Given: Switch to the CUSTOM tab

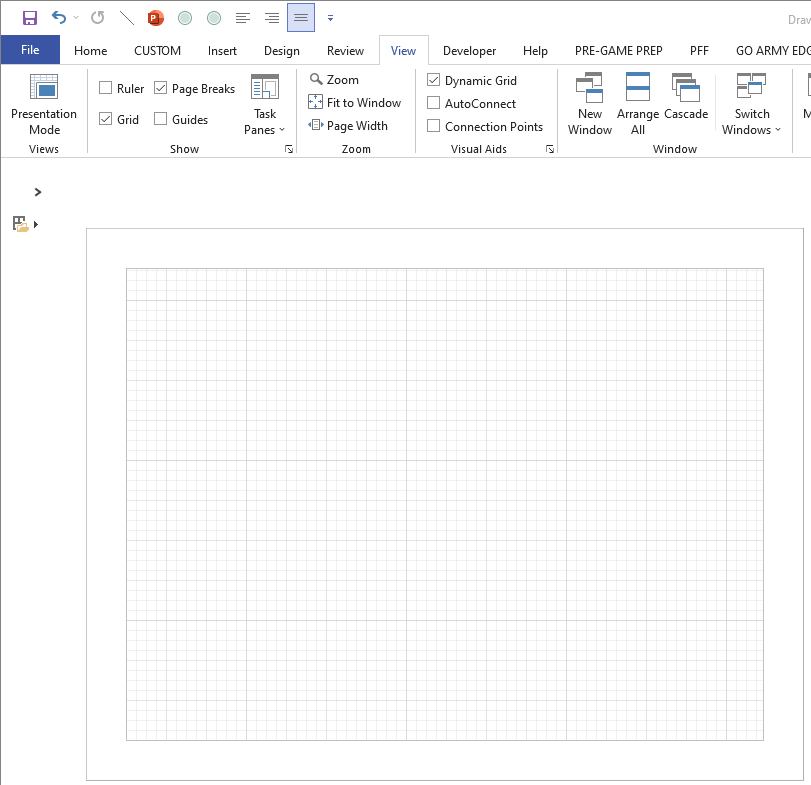Looking at the screenshot, I should pos(157,51).
